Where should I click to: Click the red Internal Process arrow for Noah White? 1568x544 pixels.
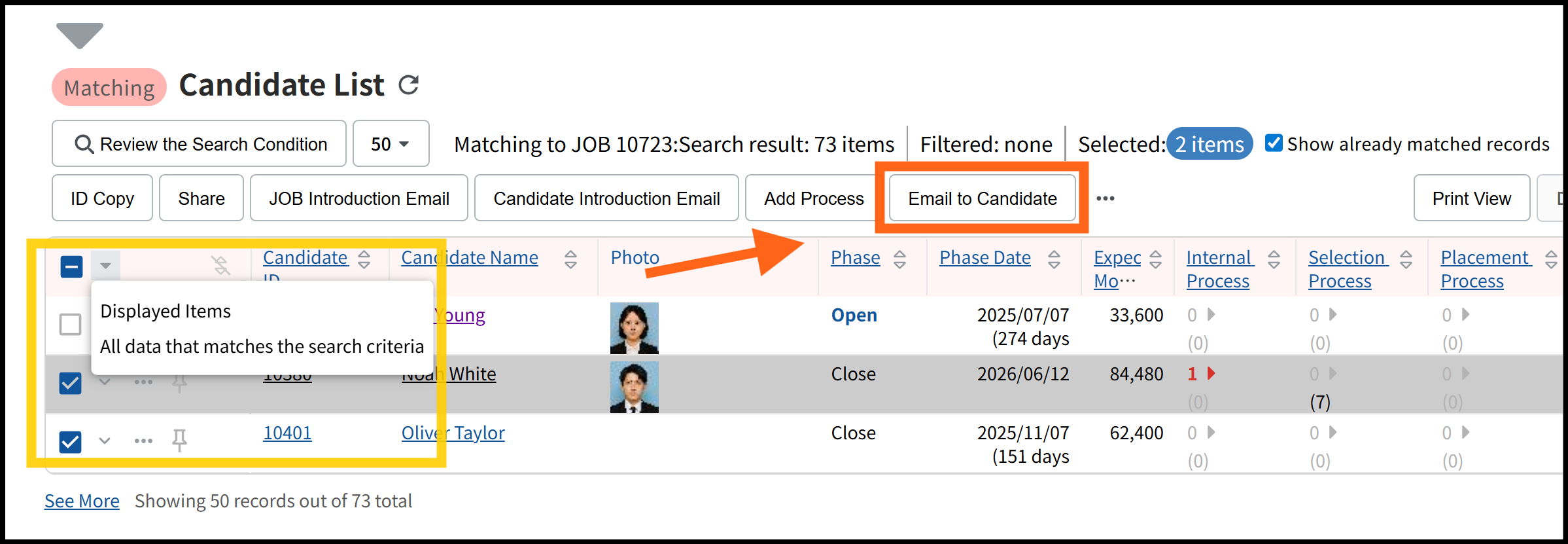tap(1211, 374)
